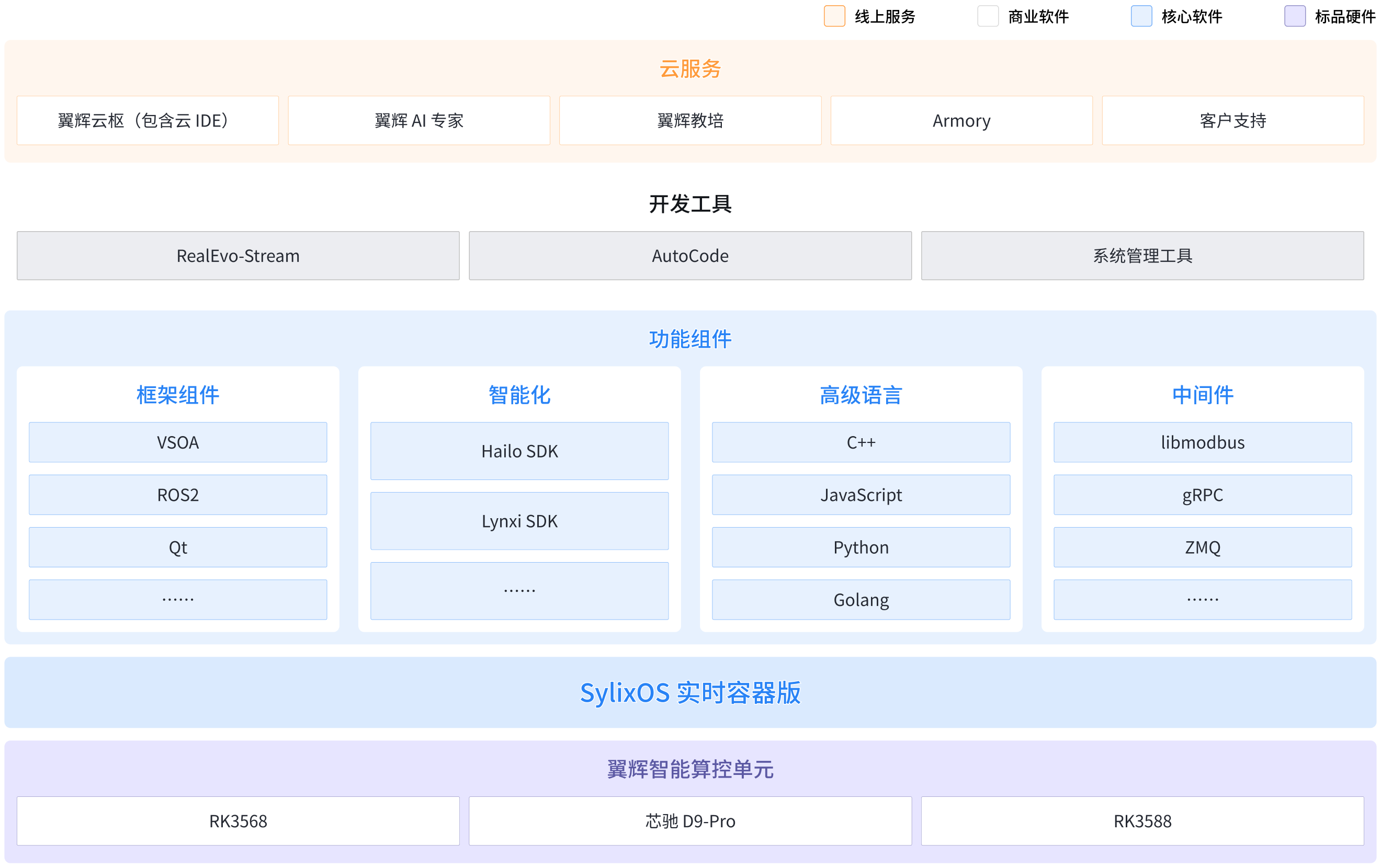Image resolution: width=1381 pixels, height=868 pixels.
Task: Click the white 商业软件 legend swatch
Action: click(x=988, y=16)
